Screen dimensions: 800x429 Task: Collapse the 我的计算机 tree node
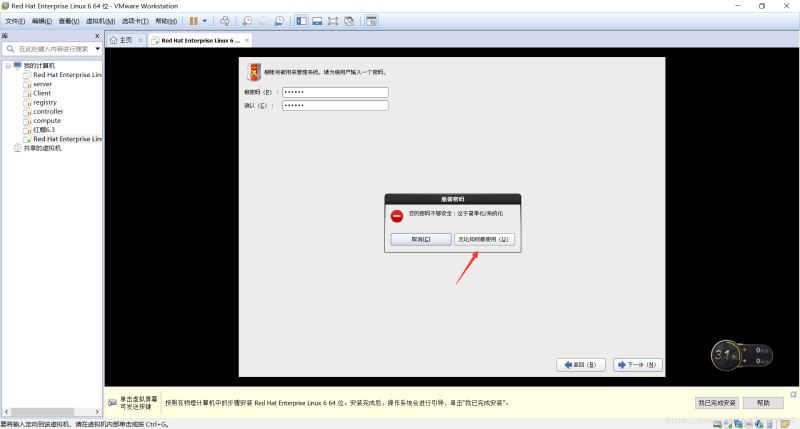(7, 65)
